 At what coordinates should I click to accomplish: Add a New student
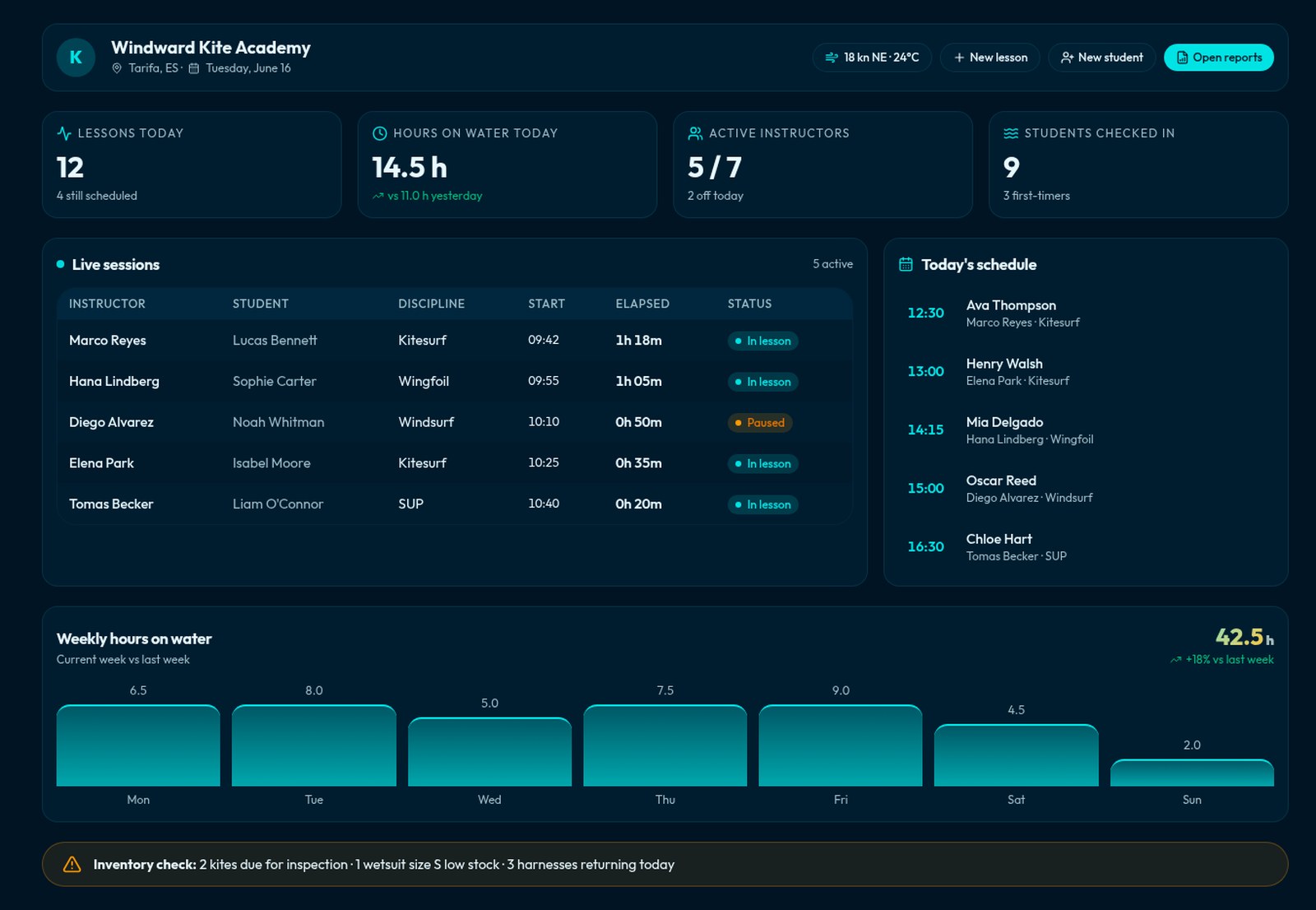point(1102,58)
